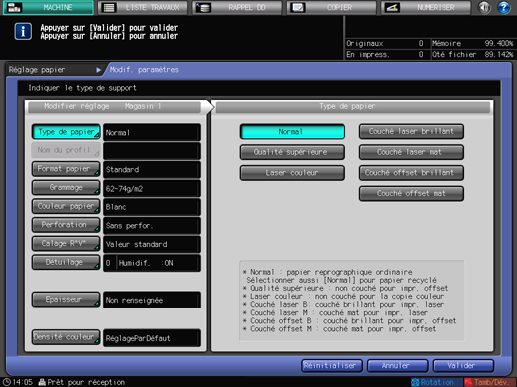This screenshot has height=387, width=517.
Task: Select Normal paper type
Action: tap(292, 132)
